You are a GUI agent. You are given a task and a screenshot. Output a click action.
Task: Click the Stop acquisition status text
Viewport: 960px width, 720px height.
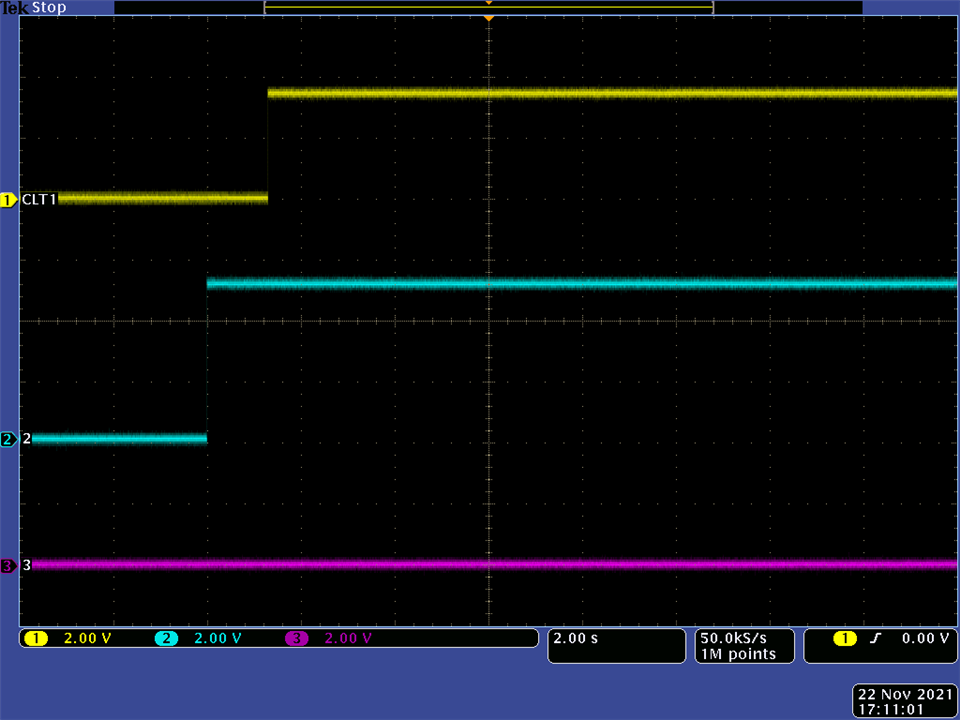click(49, 7)
